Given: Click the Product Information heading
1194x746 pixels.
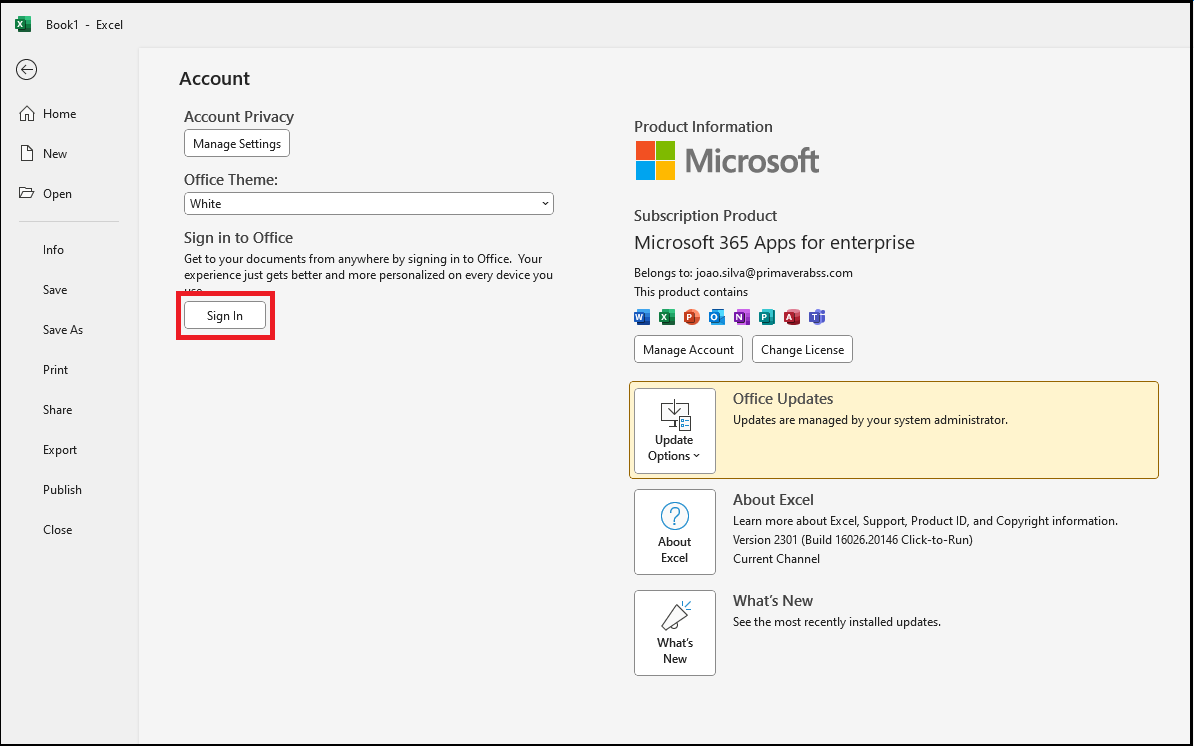Looking at the screenshot, I should coord(703,126).
